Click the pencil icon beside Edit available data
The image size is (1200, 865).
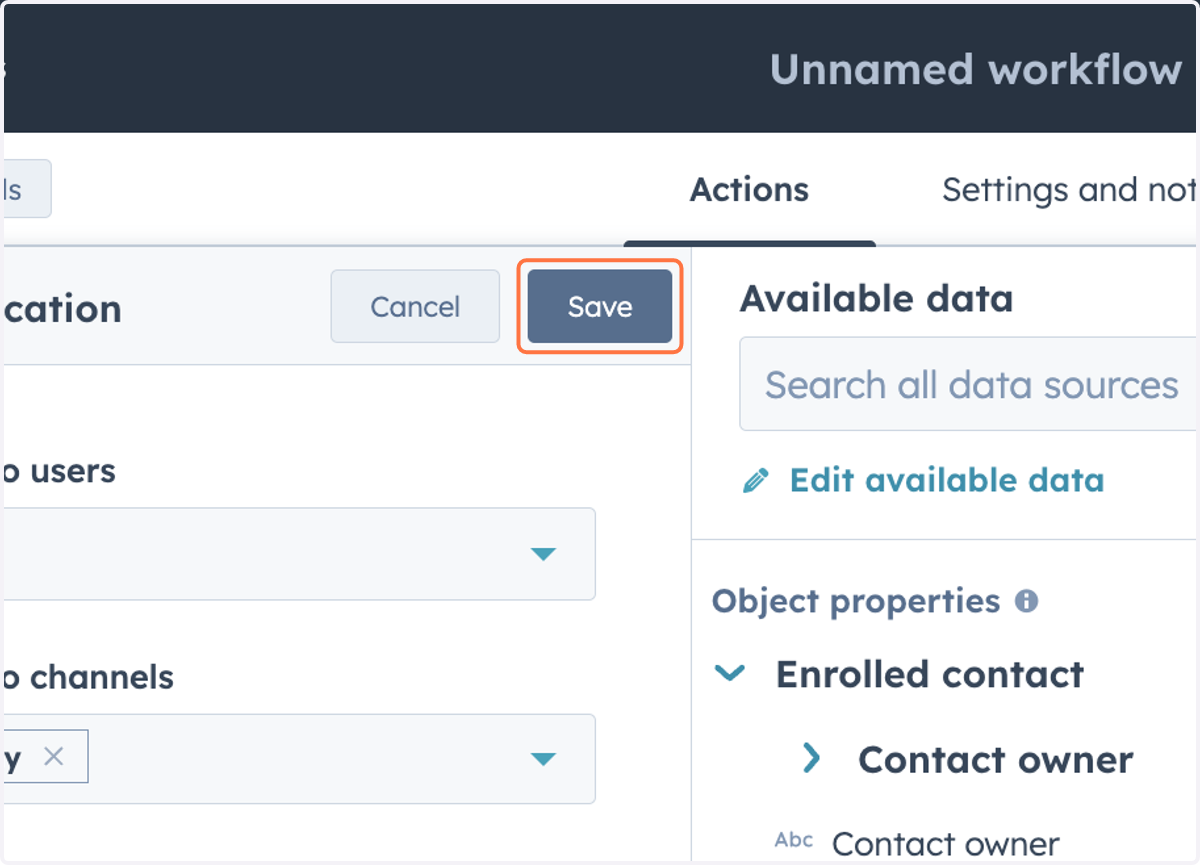756,481
